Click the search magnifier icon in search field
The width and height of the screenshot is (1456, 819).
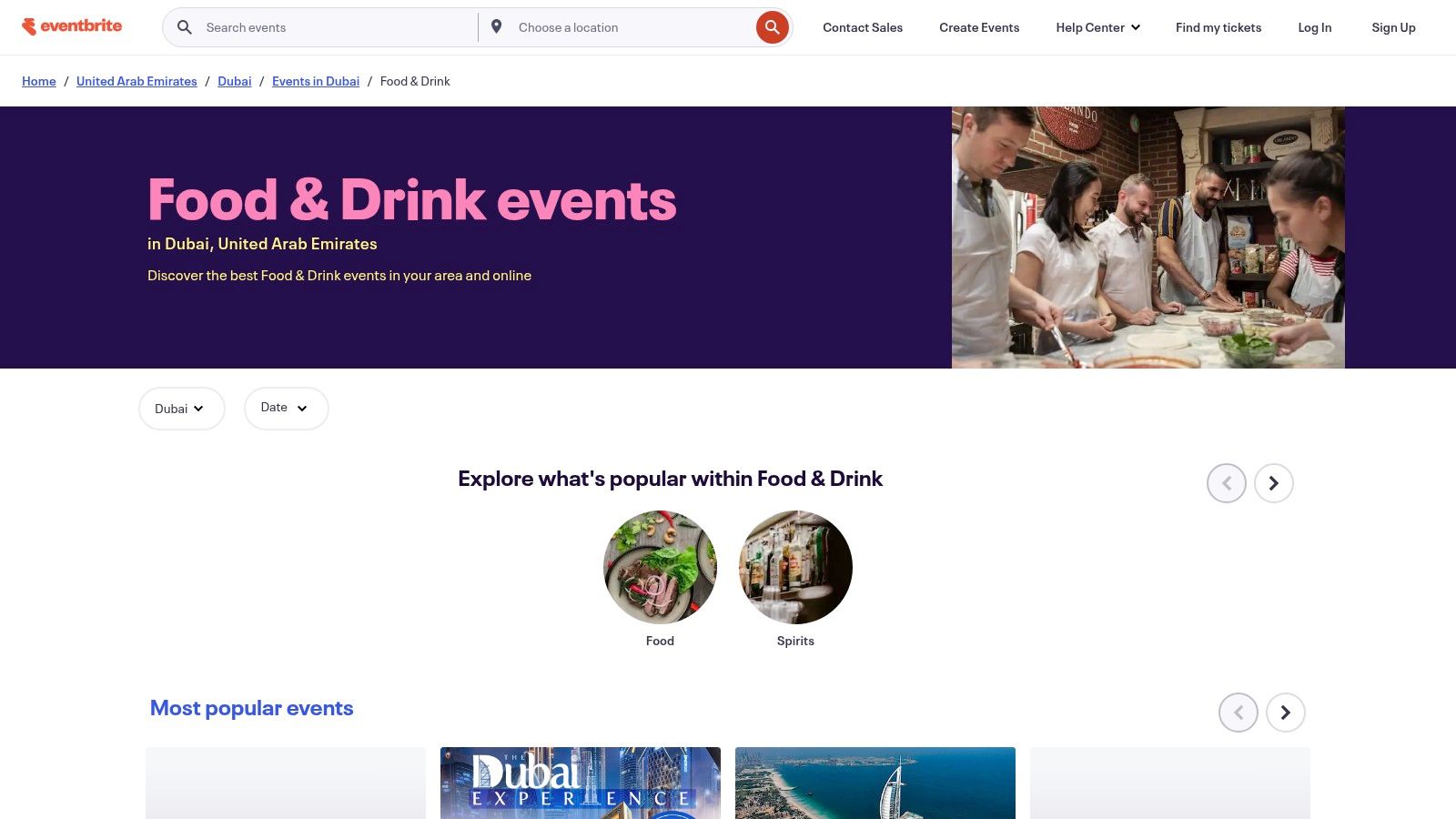click(x=184, y=26)
